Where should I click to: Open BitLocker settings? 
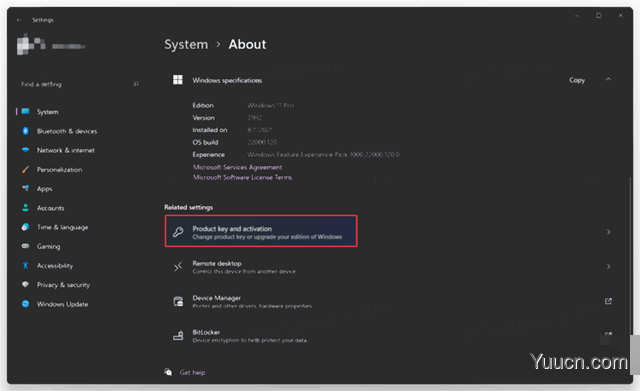click(393, 336)
